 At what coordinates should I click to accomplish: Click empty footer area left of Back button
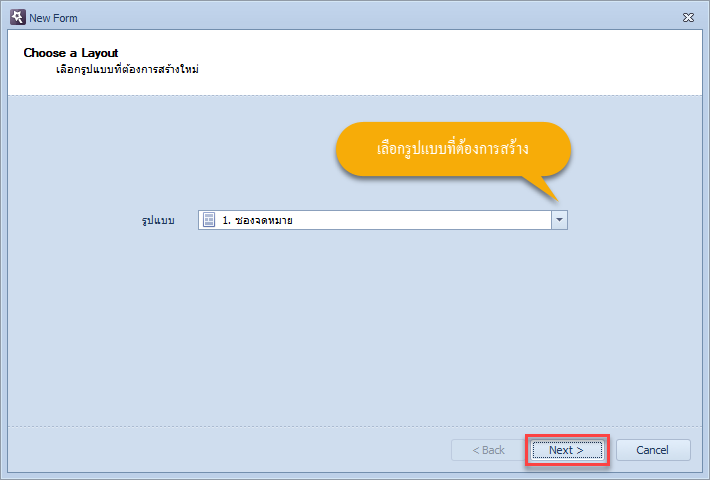[226, 450]
